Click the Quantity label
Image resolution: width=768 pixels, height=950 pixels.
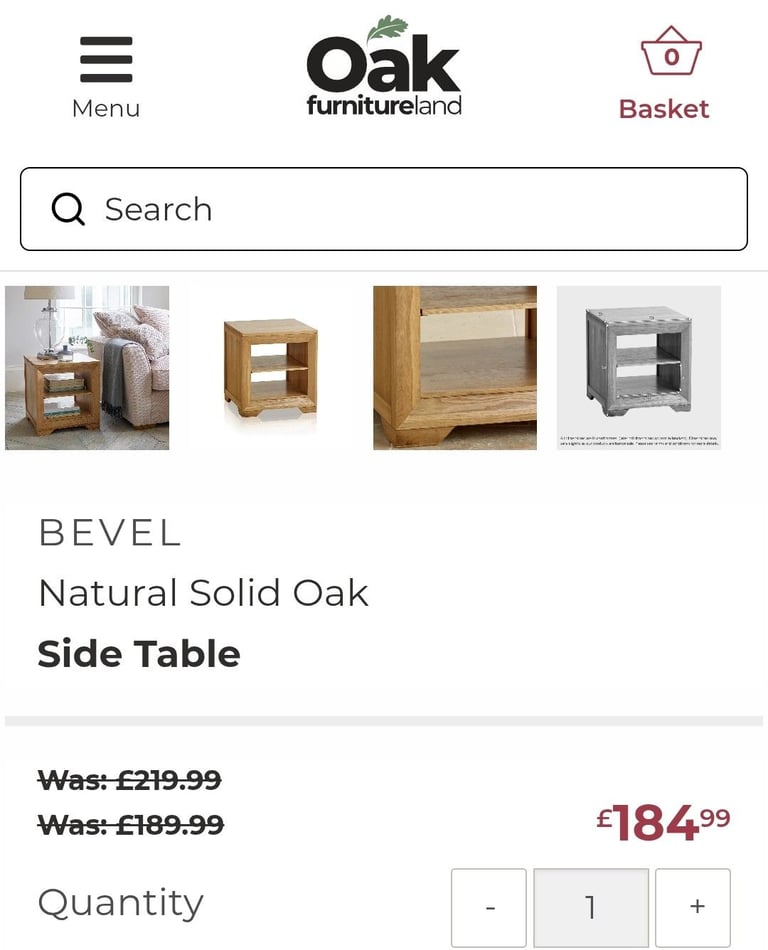(121, 903)
